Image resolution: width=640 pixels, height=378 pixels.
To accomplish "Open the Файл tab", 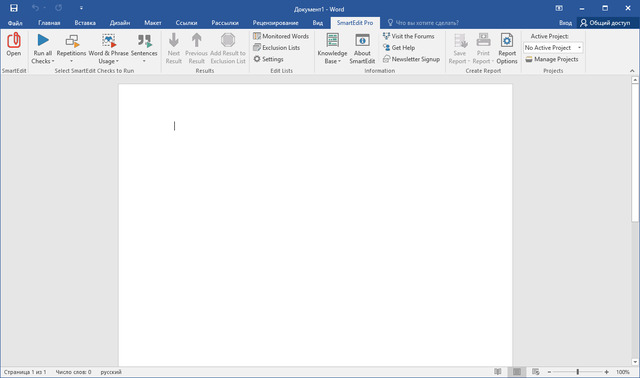I will (15, 23).
